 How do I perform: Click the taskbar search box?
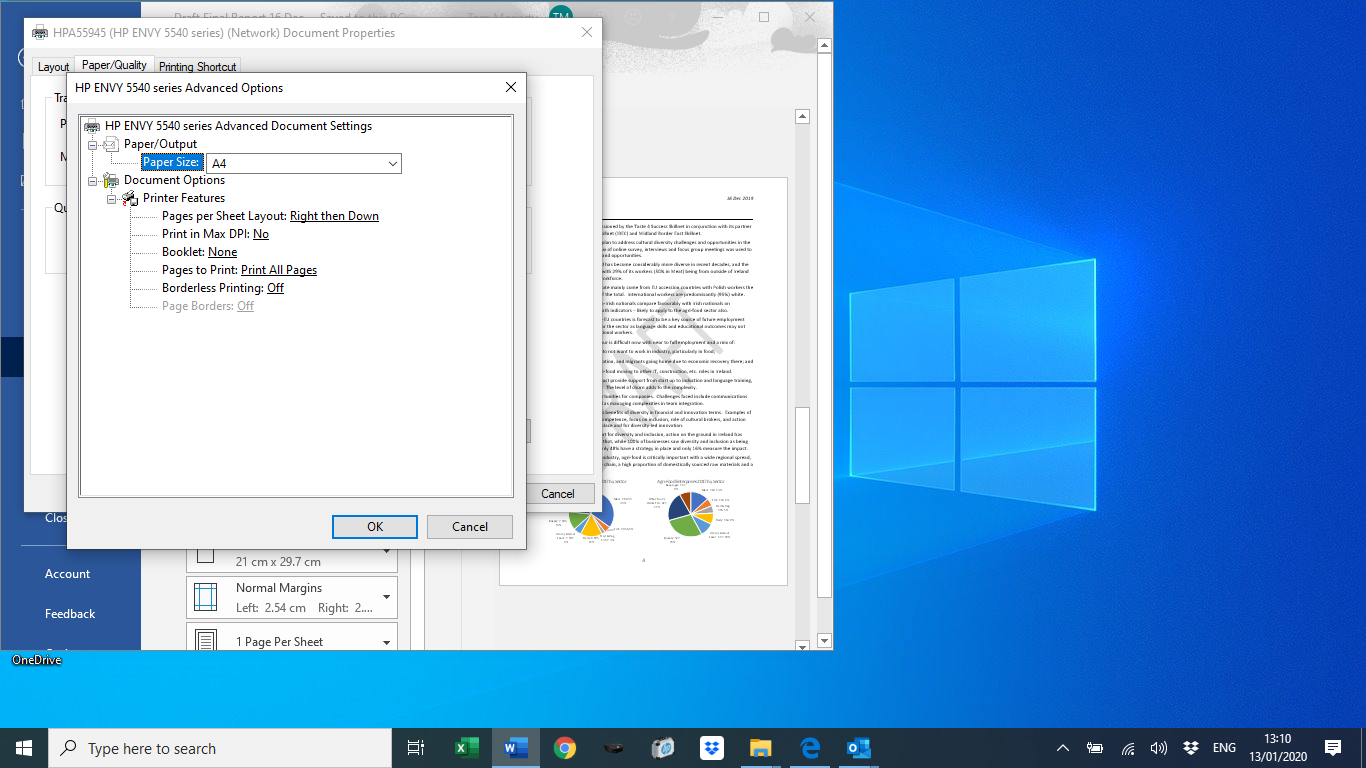220,748
